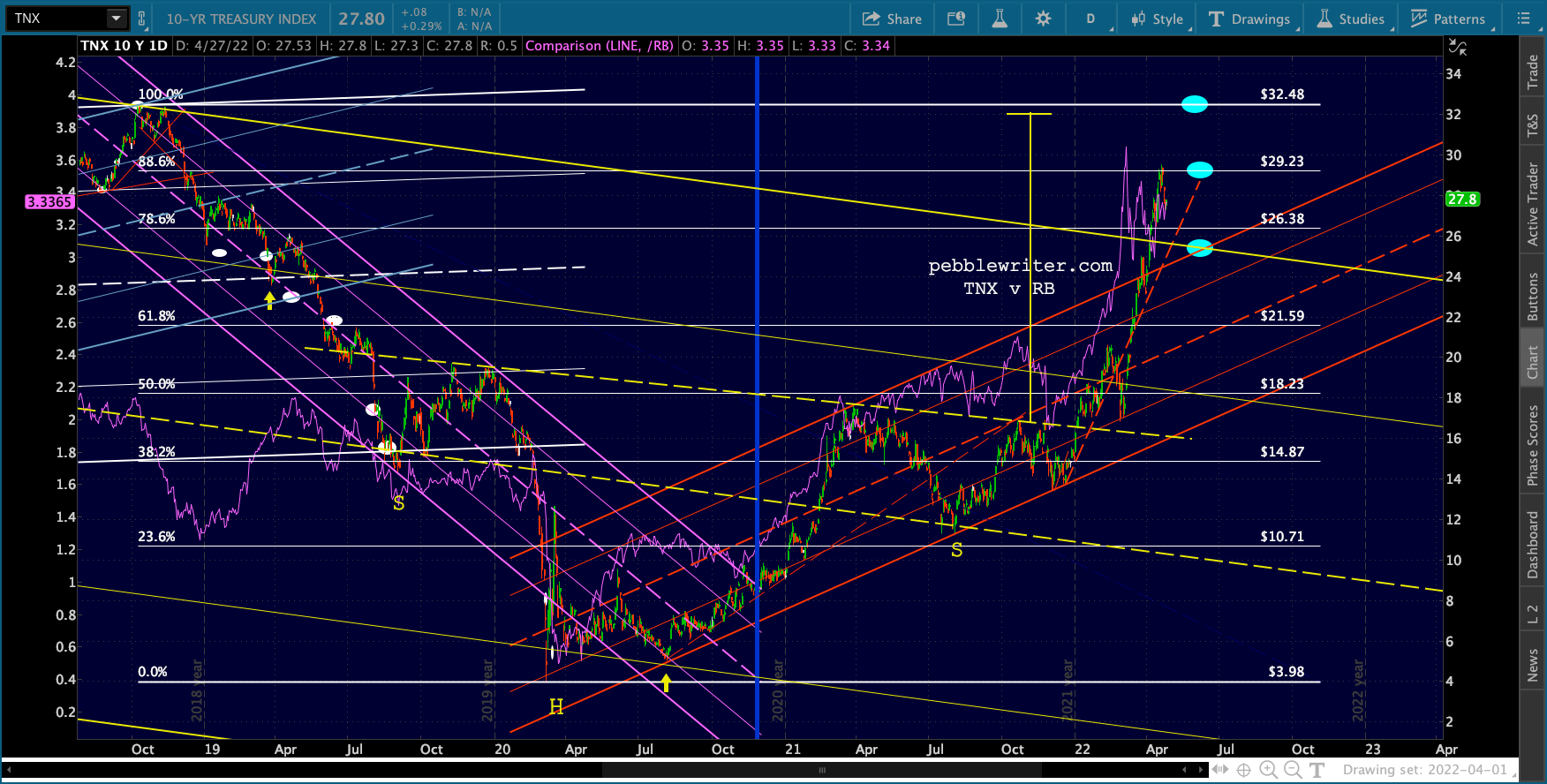Click the TNX 10 Y 1D chart label
The image size is (1547, 784).
(x=124, y=46)
